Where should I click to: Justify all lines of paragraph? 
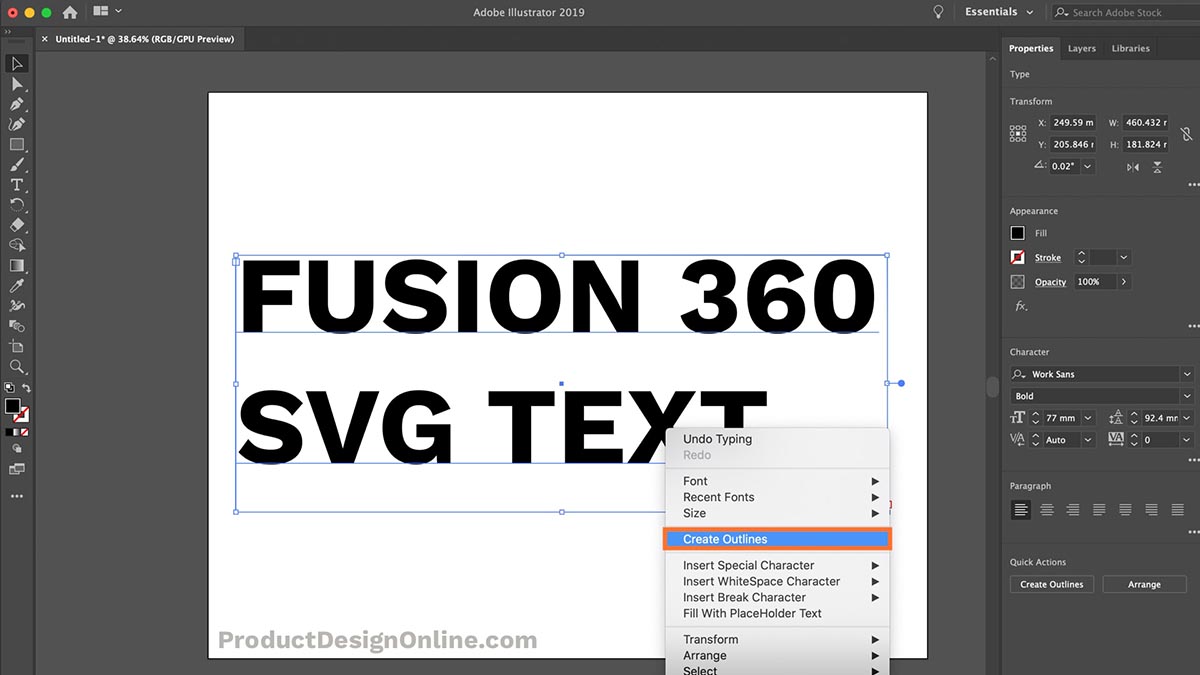(x=1178, y=509)
